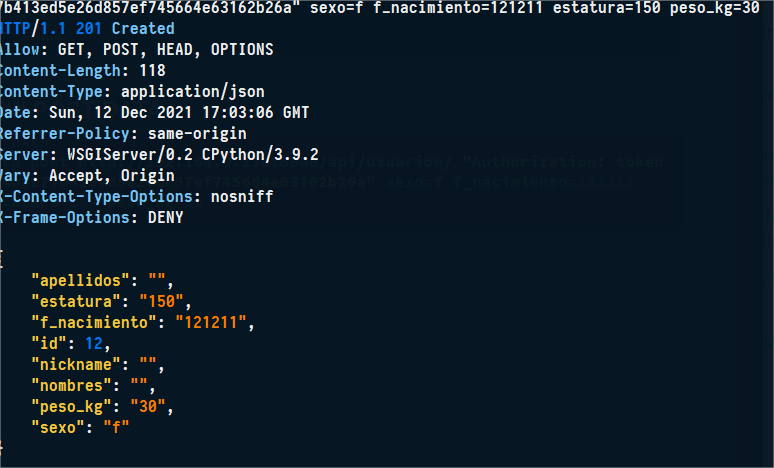The image size is (774, 468).
Task: Click the same-origin Referrer-Policy value
Action: tap(197, 133)
